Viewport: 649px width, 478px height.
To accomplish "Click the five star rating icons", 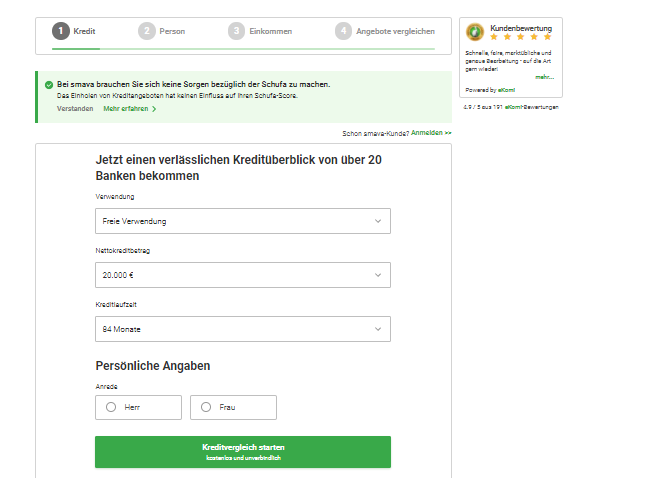I will coord(521,37).
